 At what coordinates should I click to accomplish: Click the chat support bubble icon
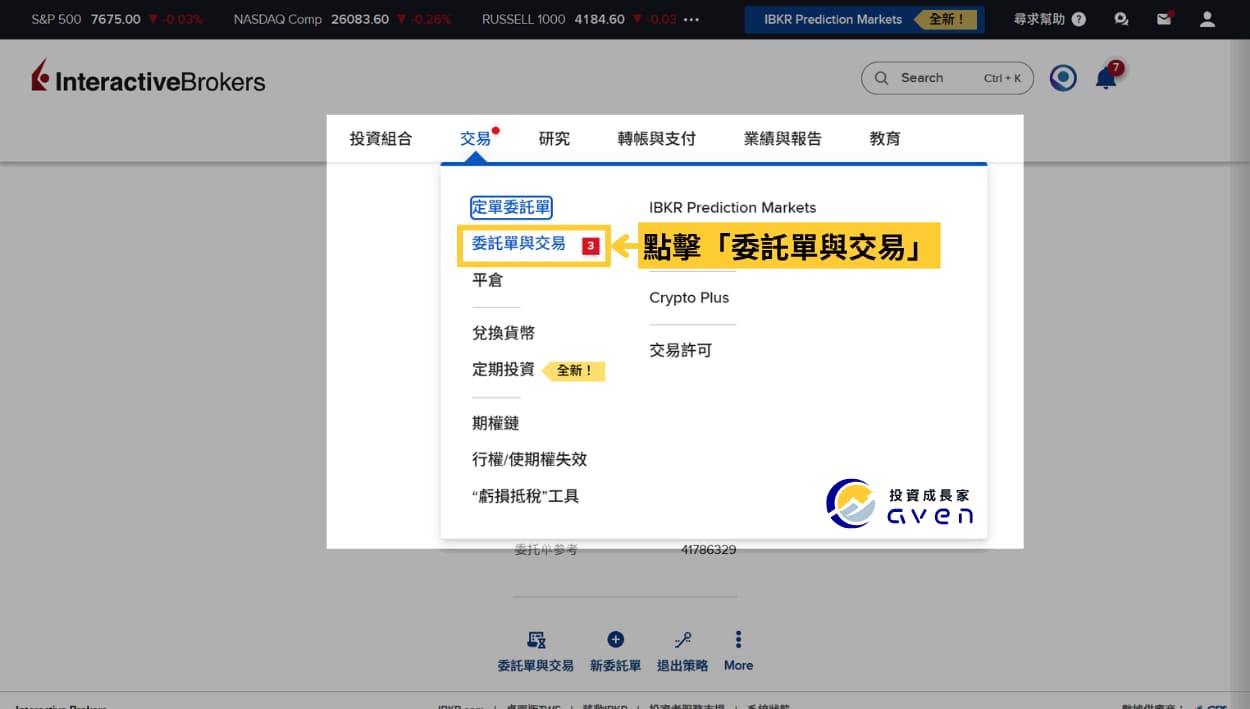point(1121,19)
